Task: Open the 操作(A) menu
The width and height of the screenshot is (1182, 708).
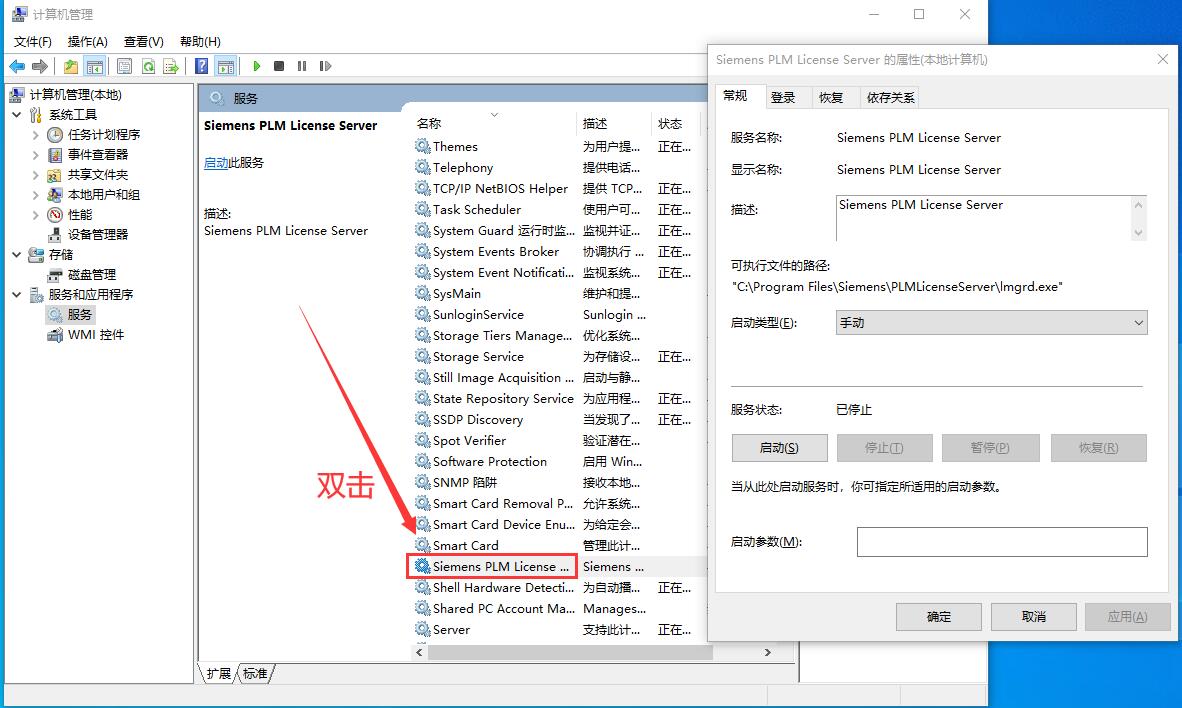Action: point(87,41)
